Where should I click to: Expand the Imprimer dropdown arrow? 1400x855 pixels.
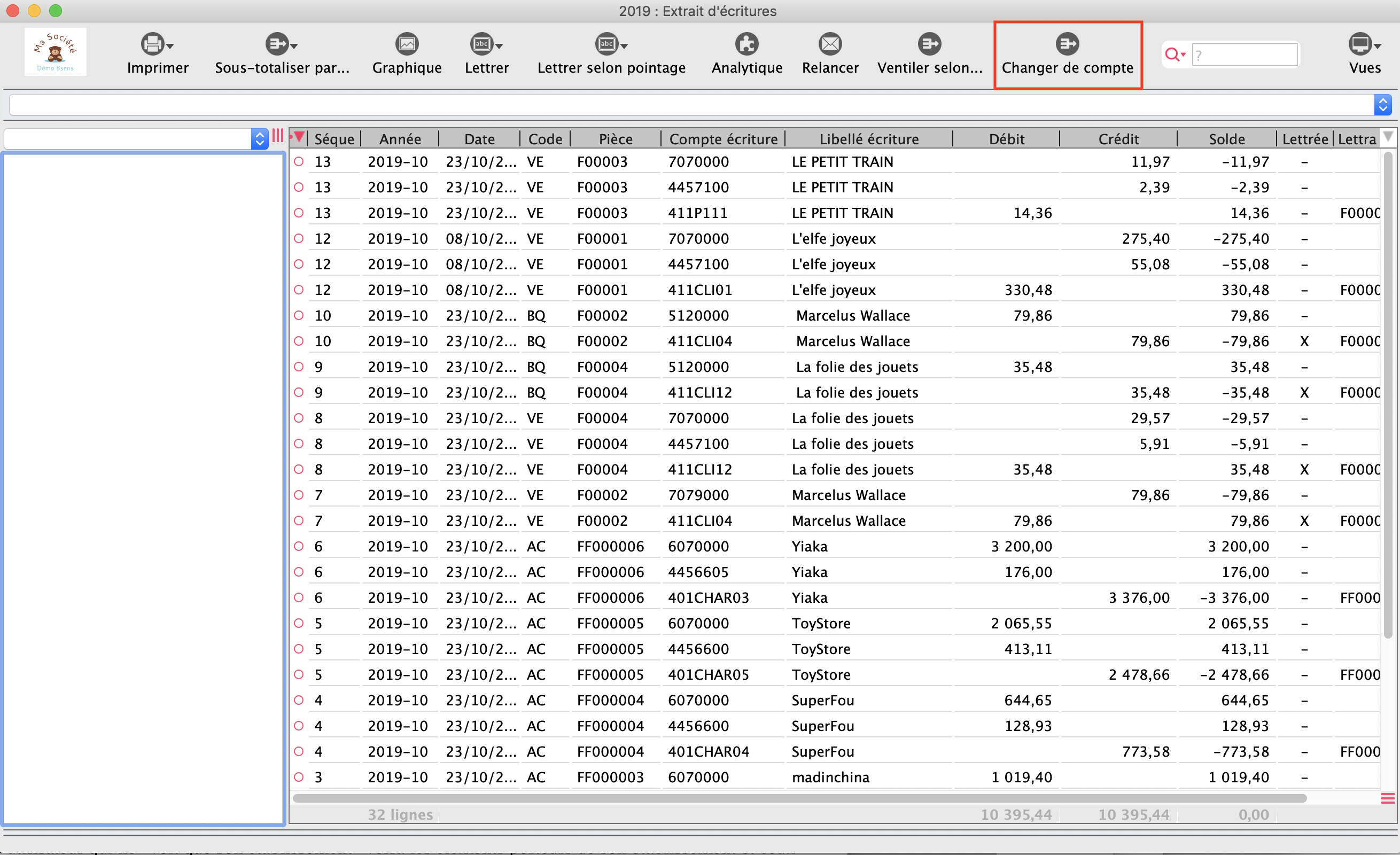tap(170, 46)
